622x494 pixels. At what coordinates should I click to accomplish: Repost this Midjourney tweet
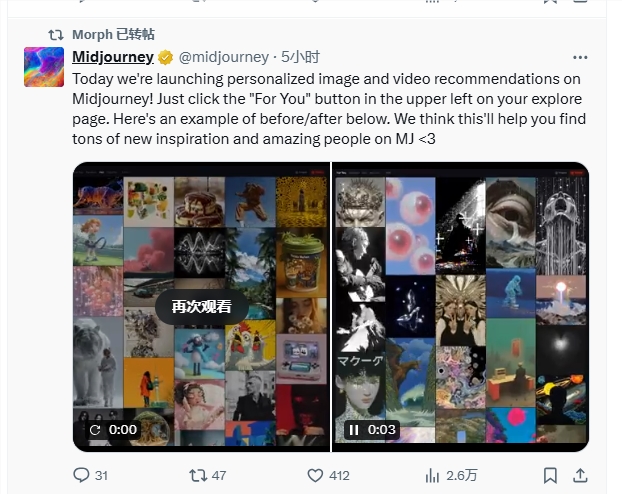pos(197,475)
